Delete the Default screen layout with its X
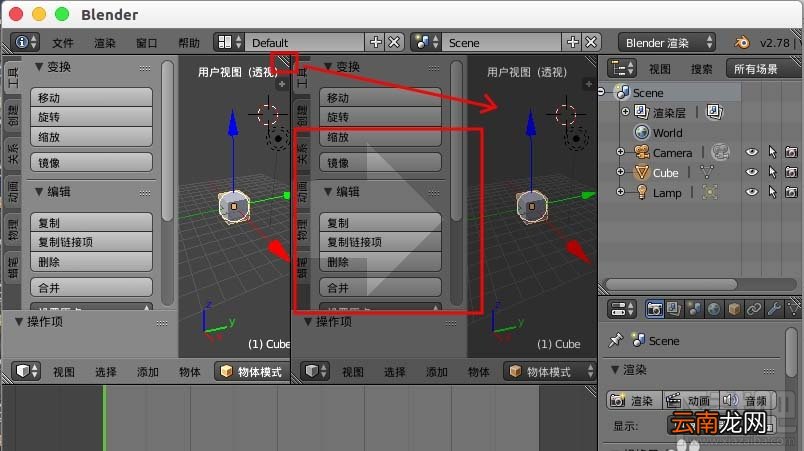The image size is (804, 451). 394,42
